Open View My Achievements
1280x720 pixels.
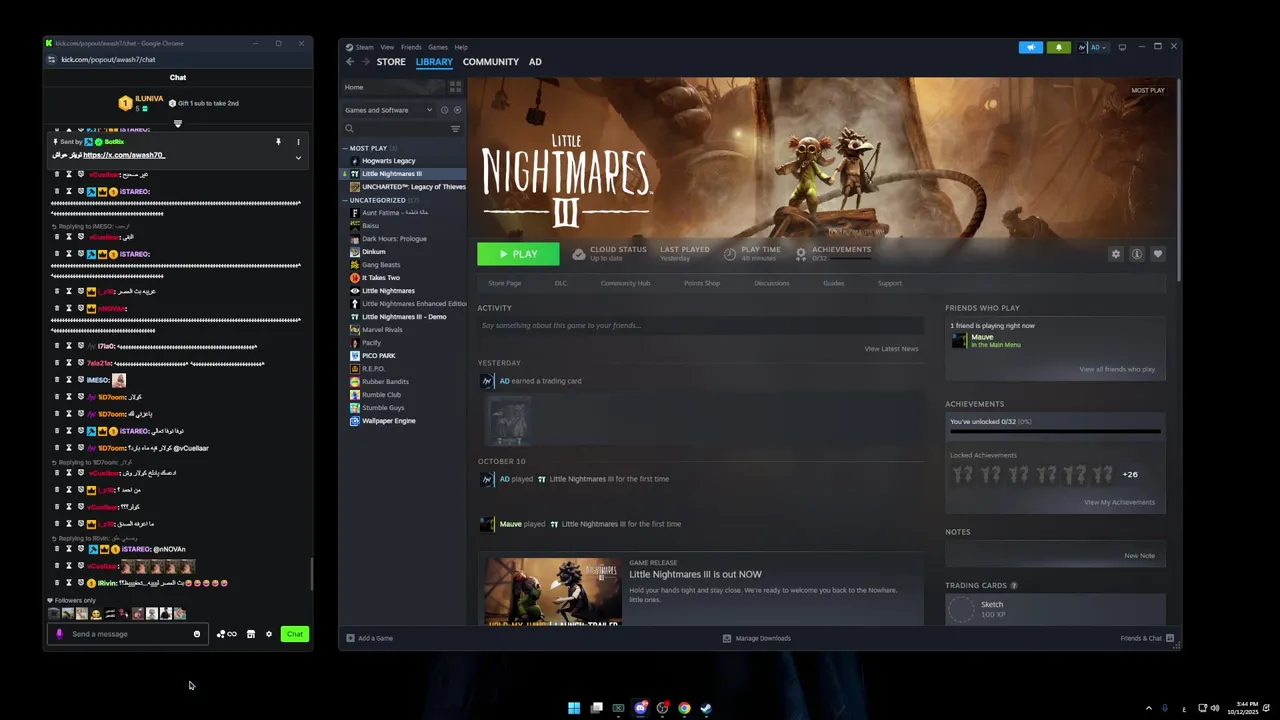coord(1119,502)
